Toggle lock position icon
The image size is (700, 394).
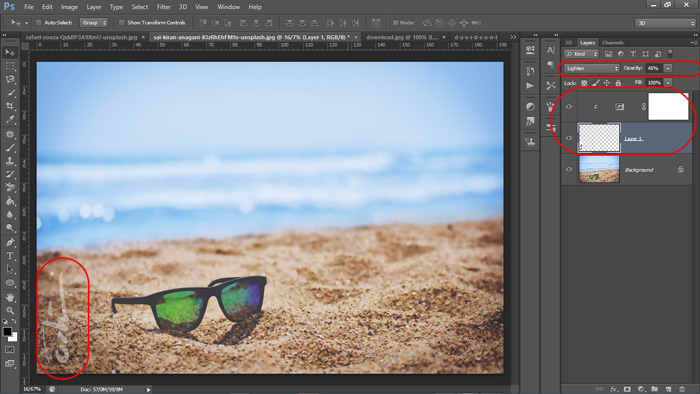pos(607,83)
